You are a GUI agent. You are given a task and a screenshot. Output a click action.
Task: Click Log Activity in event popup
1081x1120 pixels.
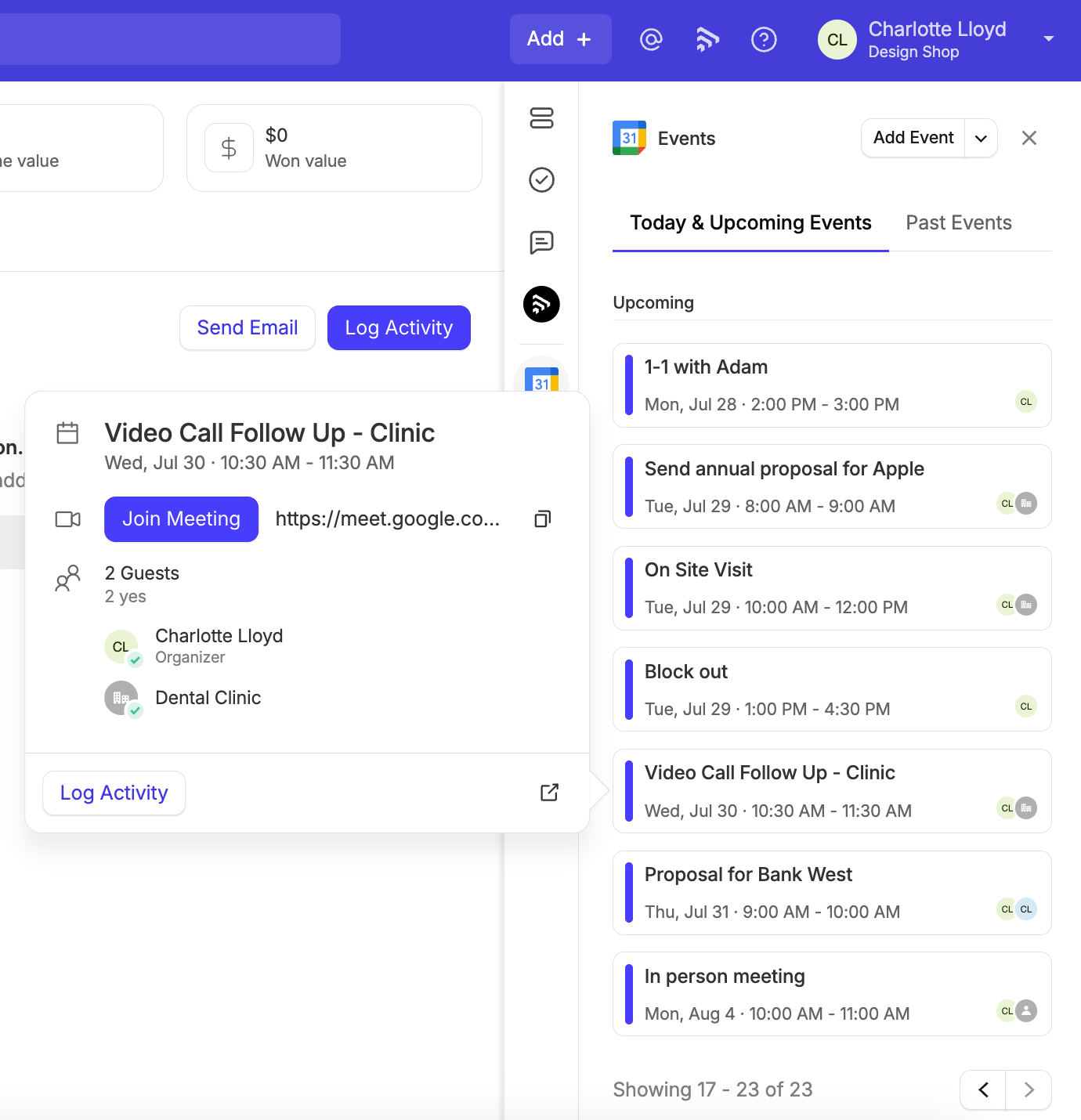pos(114,793)
